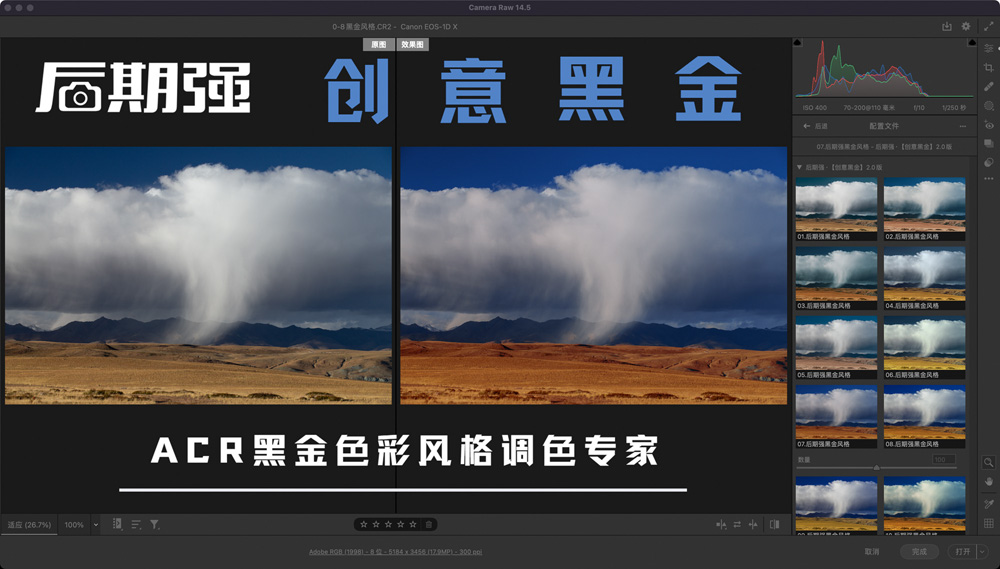Open Camera Raw preferences gear
1000x569 pixels.
966,26
